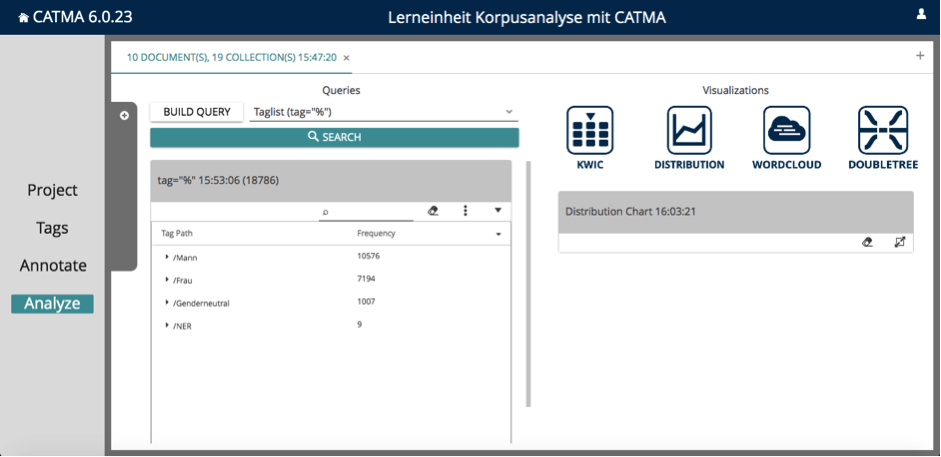This screenshot has height=457, width=941.
Task: Select the 10 Document(s), 19 Collection(s) tab
Action: point(232,58)
